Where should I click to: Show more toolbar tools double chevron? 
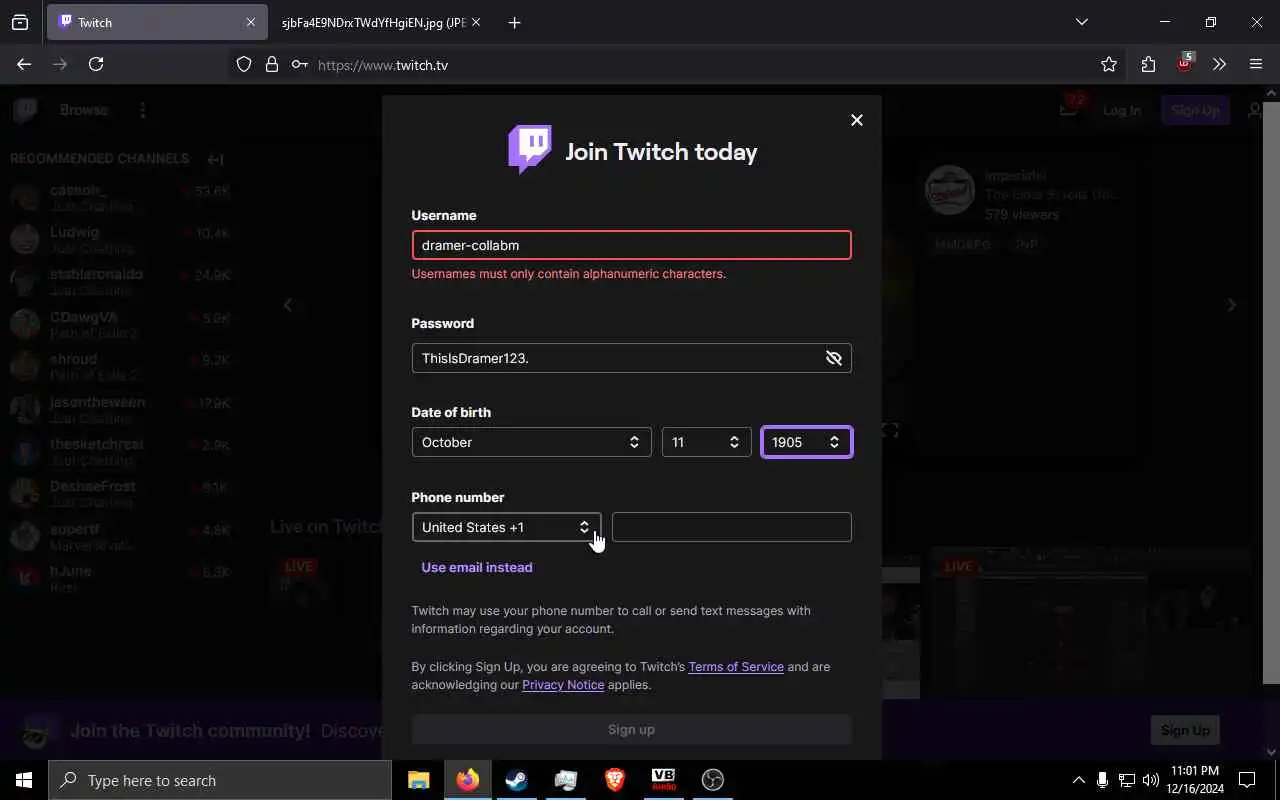tap(1219, 64)
